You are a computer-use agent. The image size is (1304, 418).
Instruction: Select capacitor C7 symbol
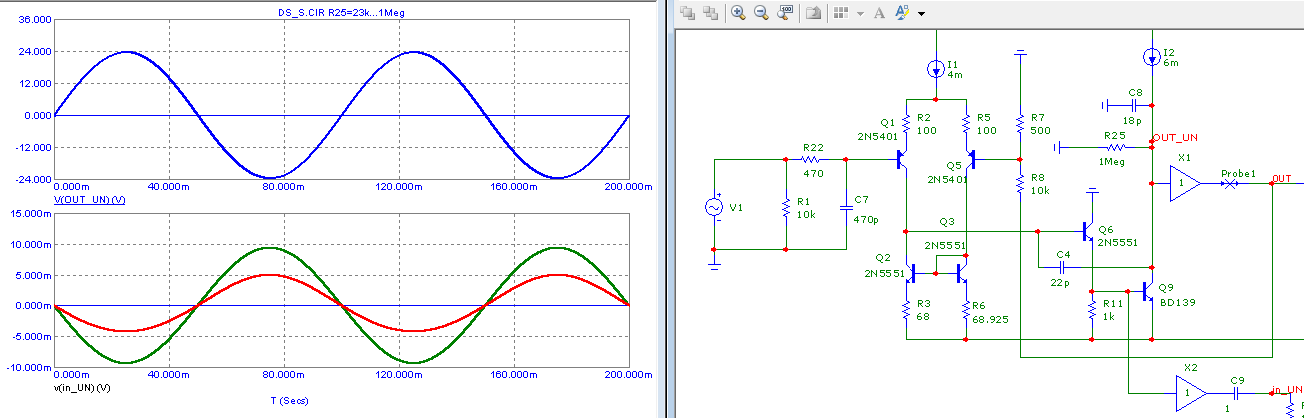(x=846, y=207)
